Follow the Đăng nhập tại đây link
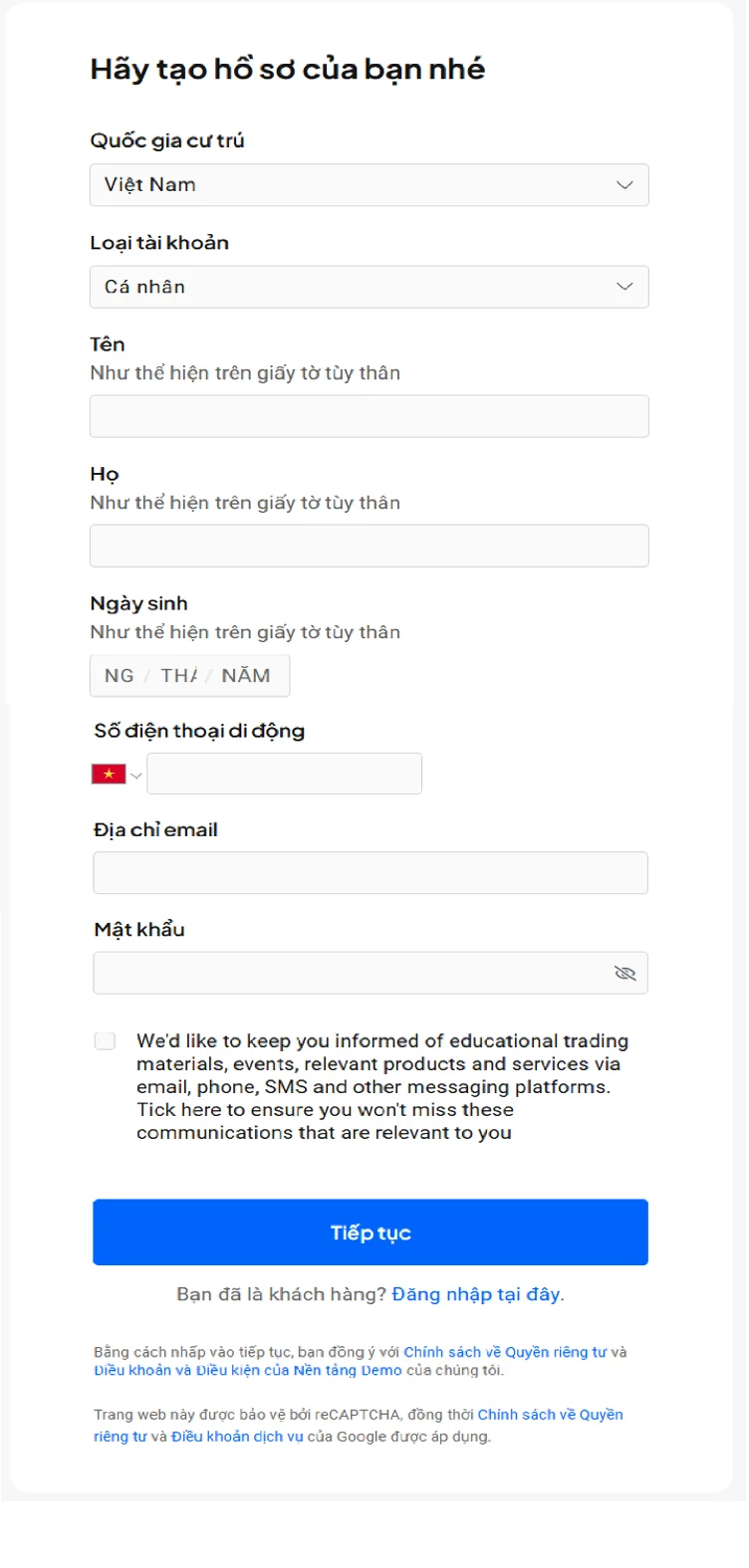 click(x=477, y=1294)
